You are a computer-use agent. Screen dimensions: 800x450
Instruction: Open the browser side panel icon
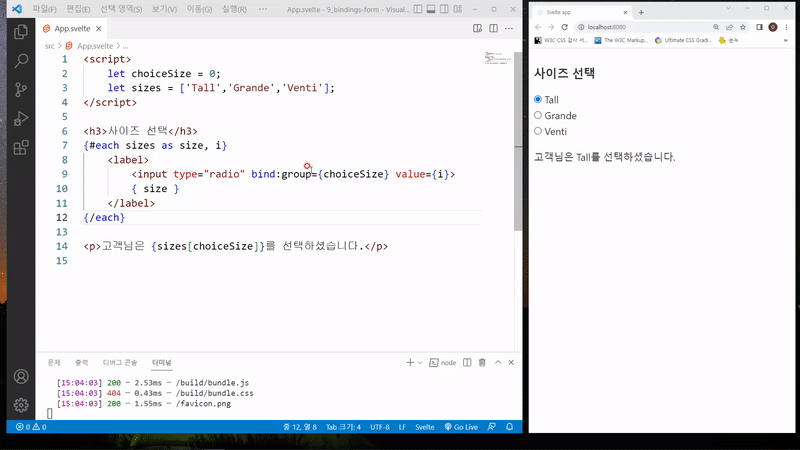tap(759, 27)
